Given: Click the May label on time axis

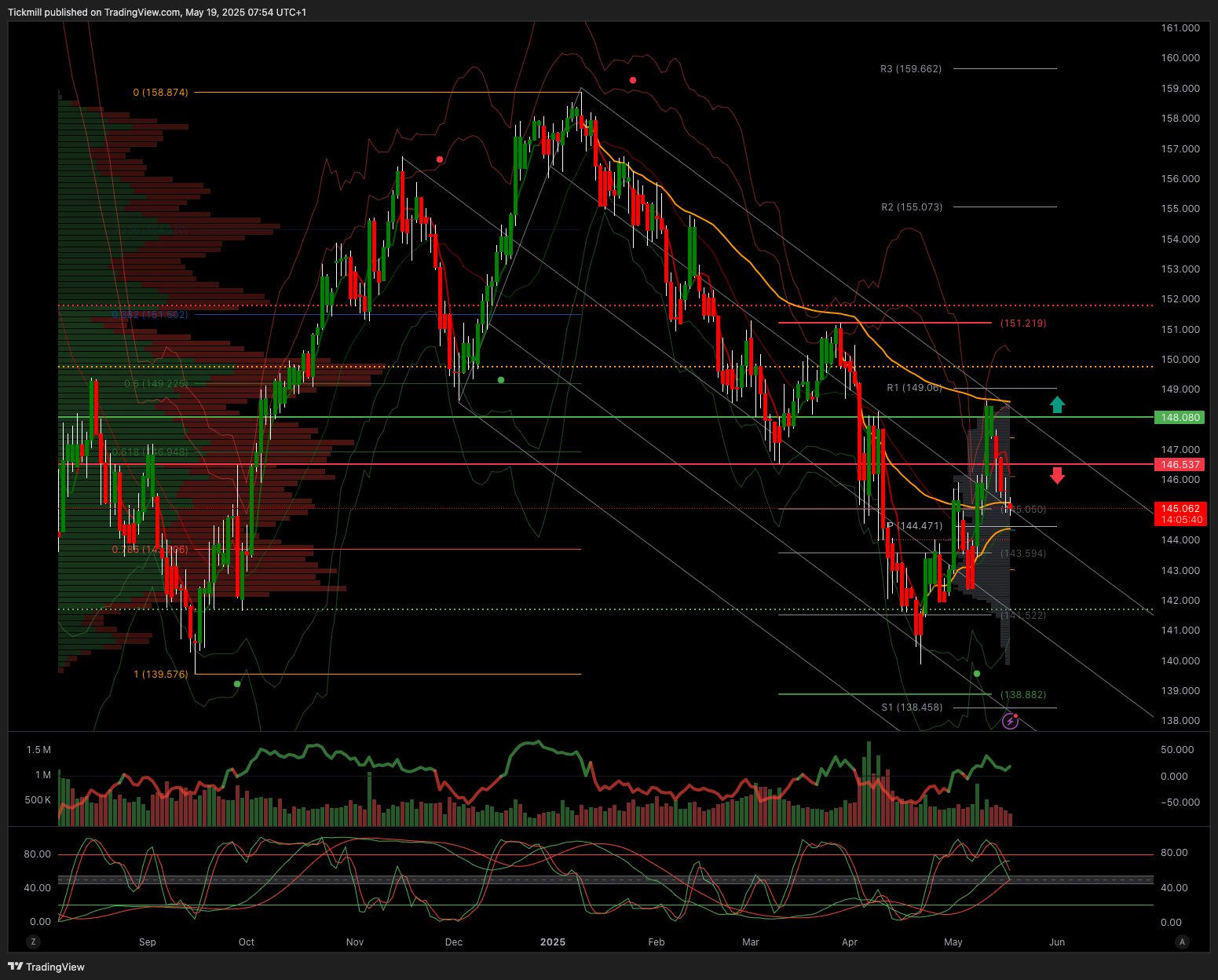Looking at the screenshot, I should point(953,942).
